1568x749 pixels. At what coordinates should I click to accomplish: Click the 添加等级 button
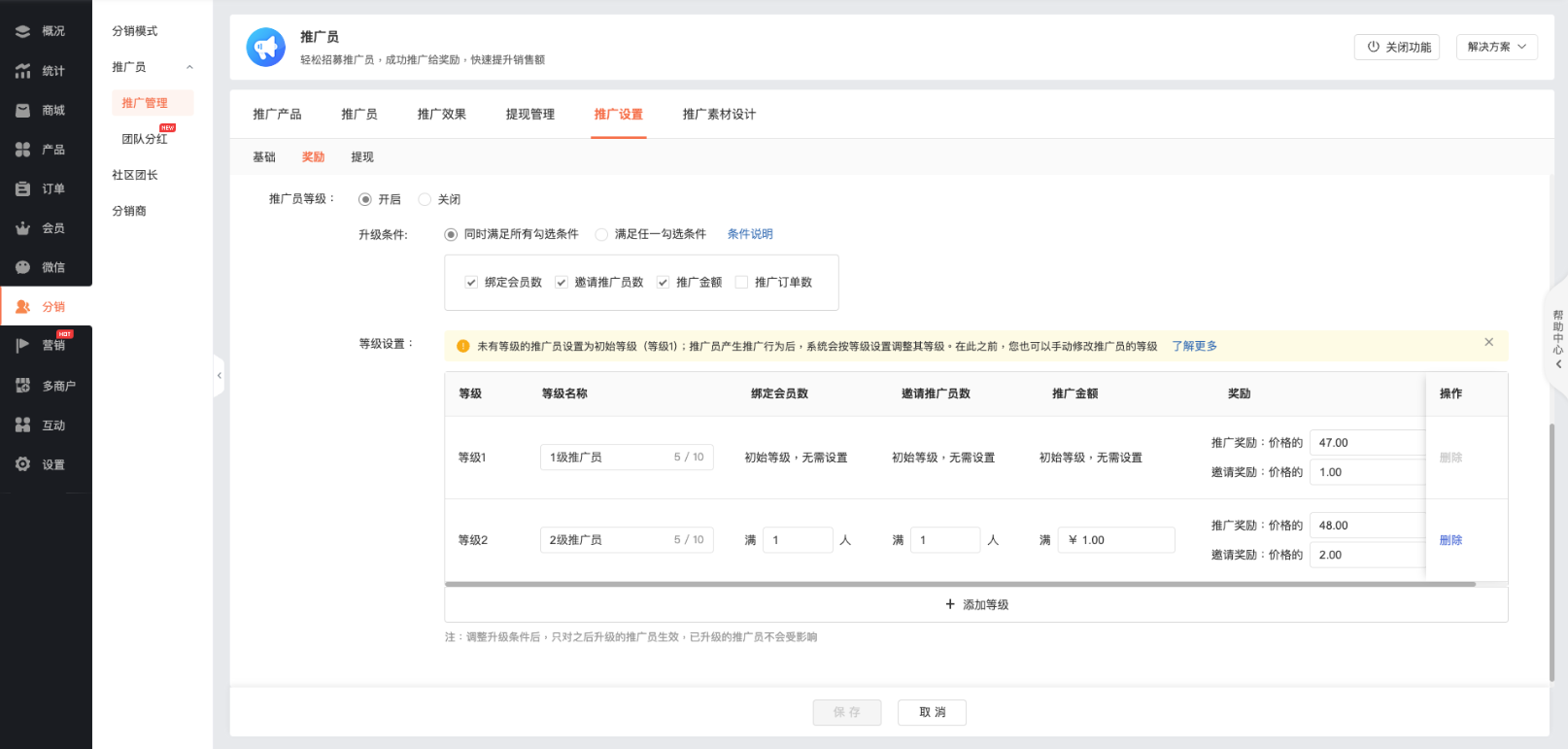click(x=975, y=604)
